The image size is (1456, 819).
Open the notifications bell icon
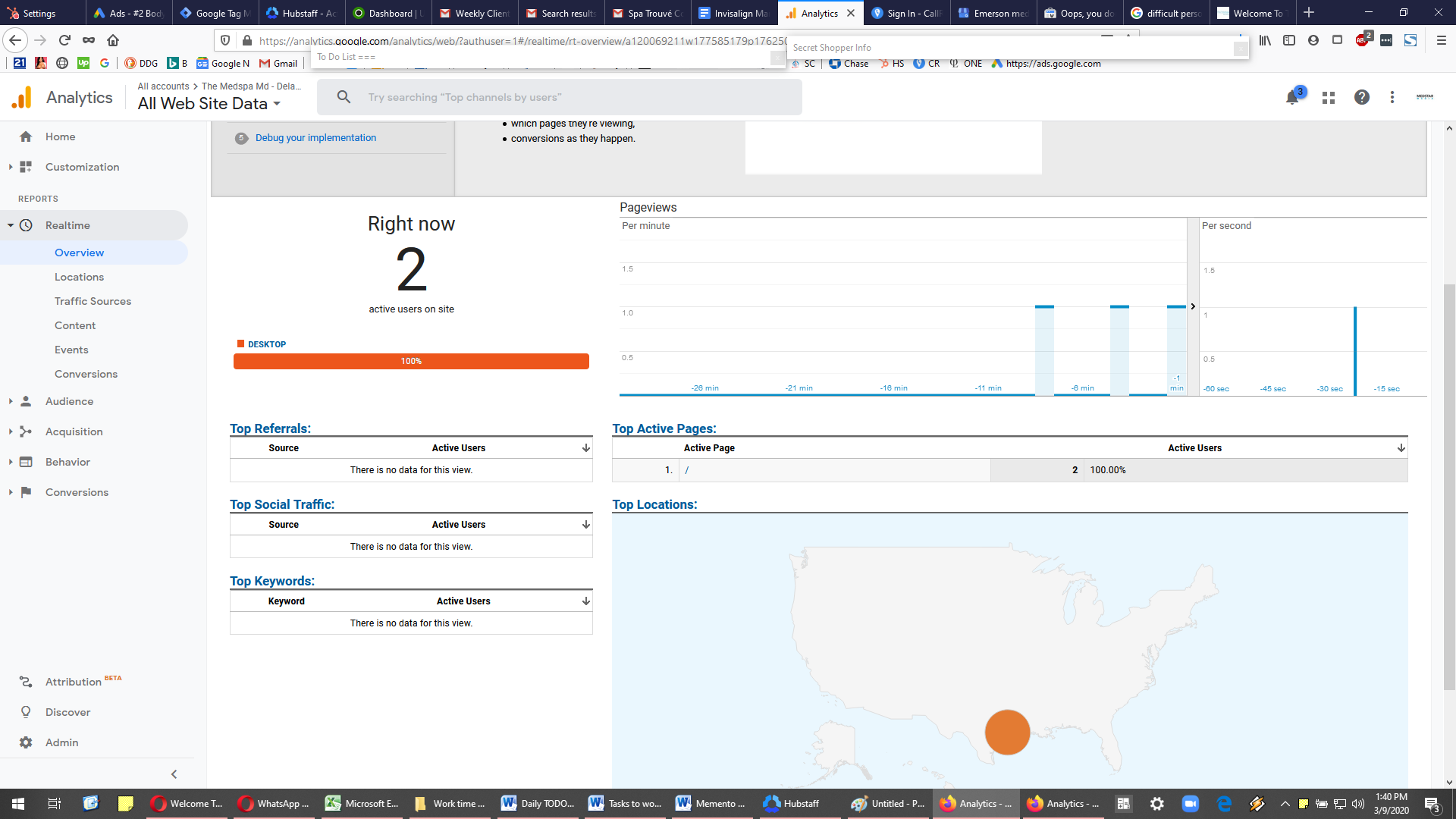tap(1292, 98)
